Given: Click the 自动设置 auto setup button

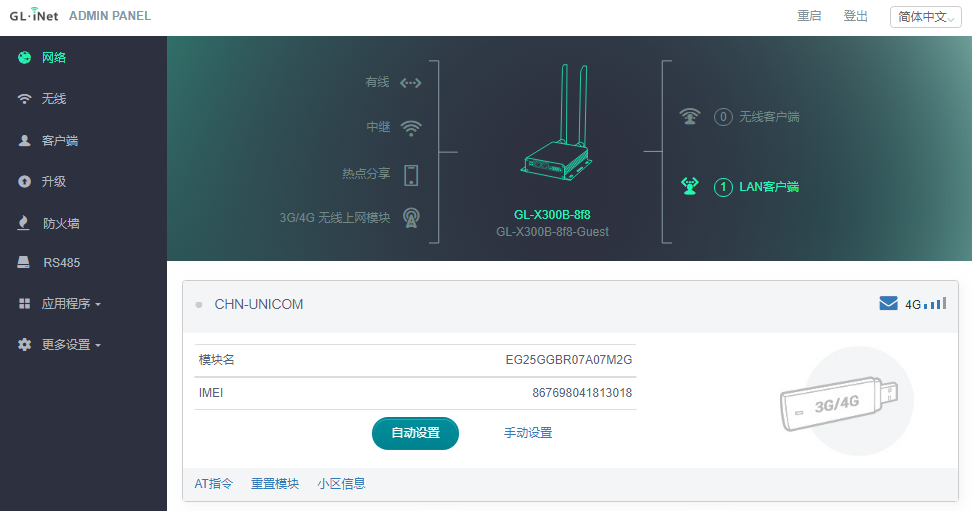Looking at the screenshot, I should click(x=415, y=433).
